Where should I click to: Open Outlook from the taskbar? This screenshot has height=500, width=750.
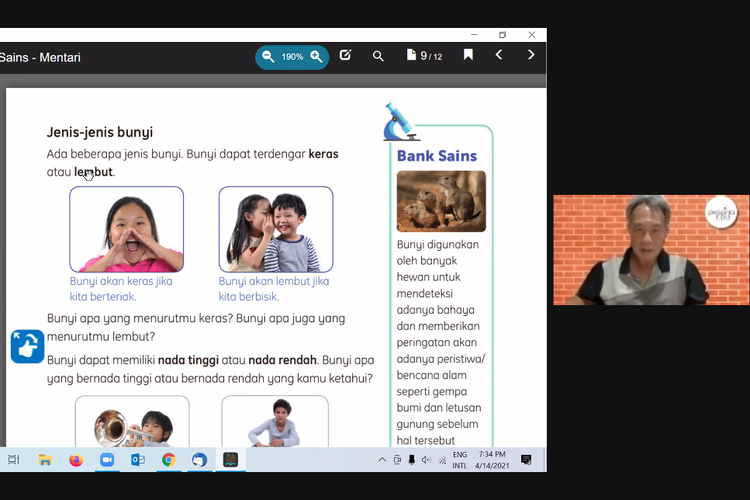[138, 460]
